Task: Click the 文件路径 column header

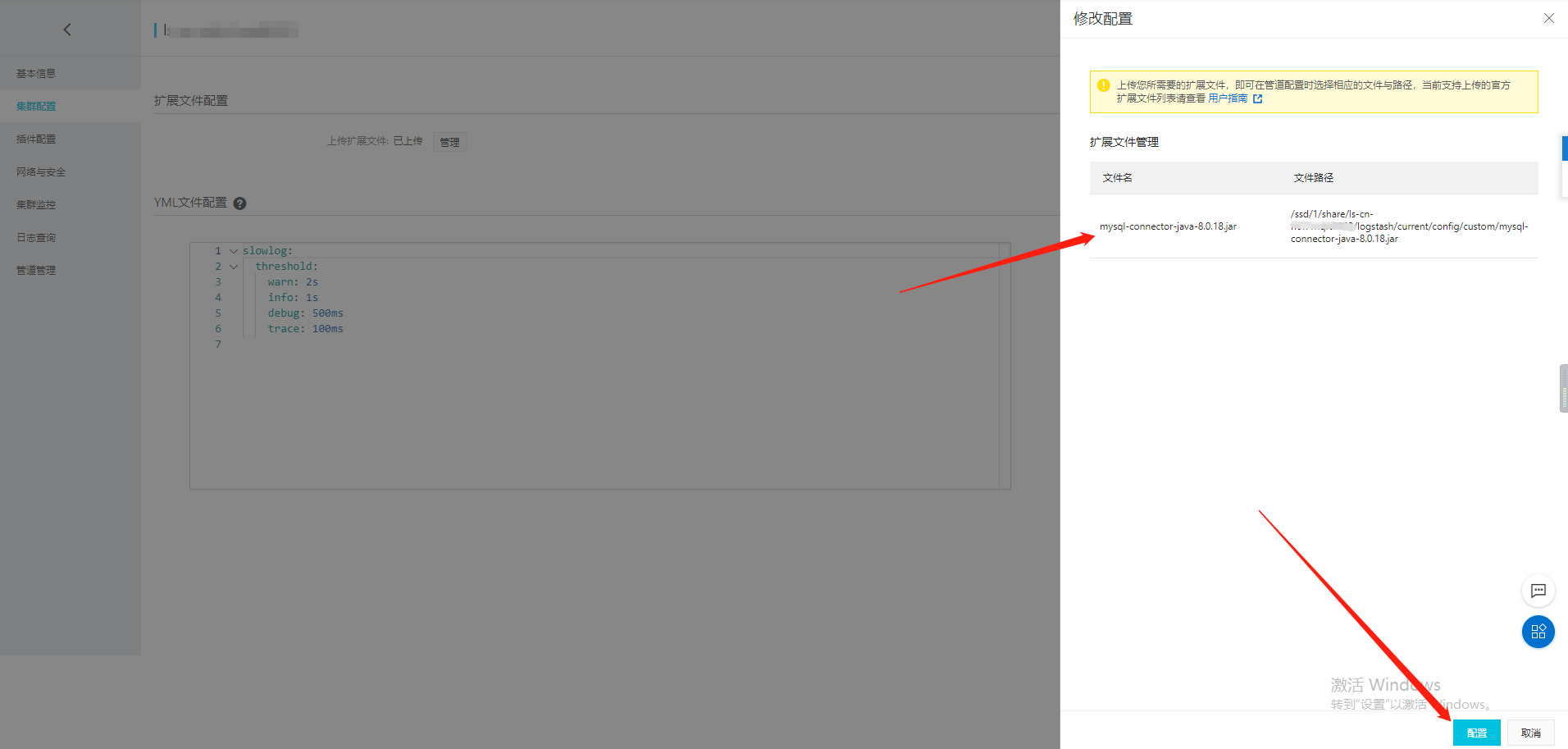Action: point(1313,178)
